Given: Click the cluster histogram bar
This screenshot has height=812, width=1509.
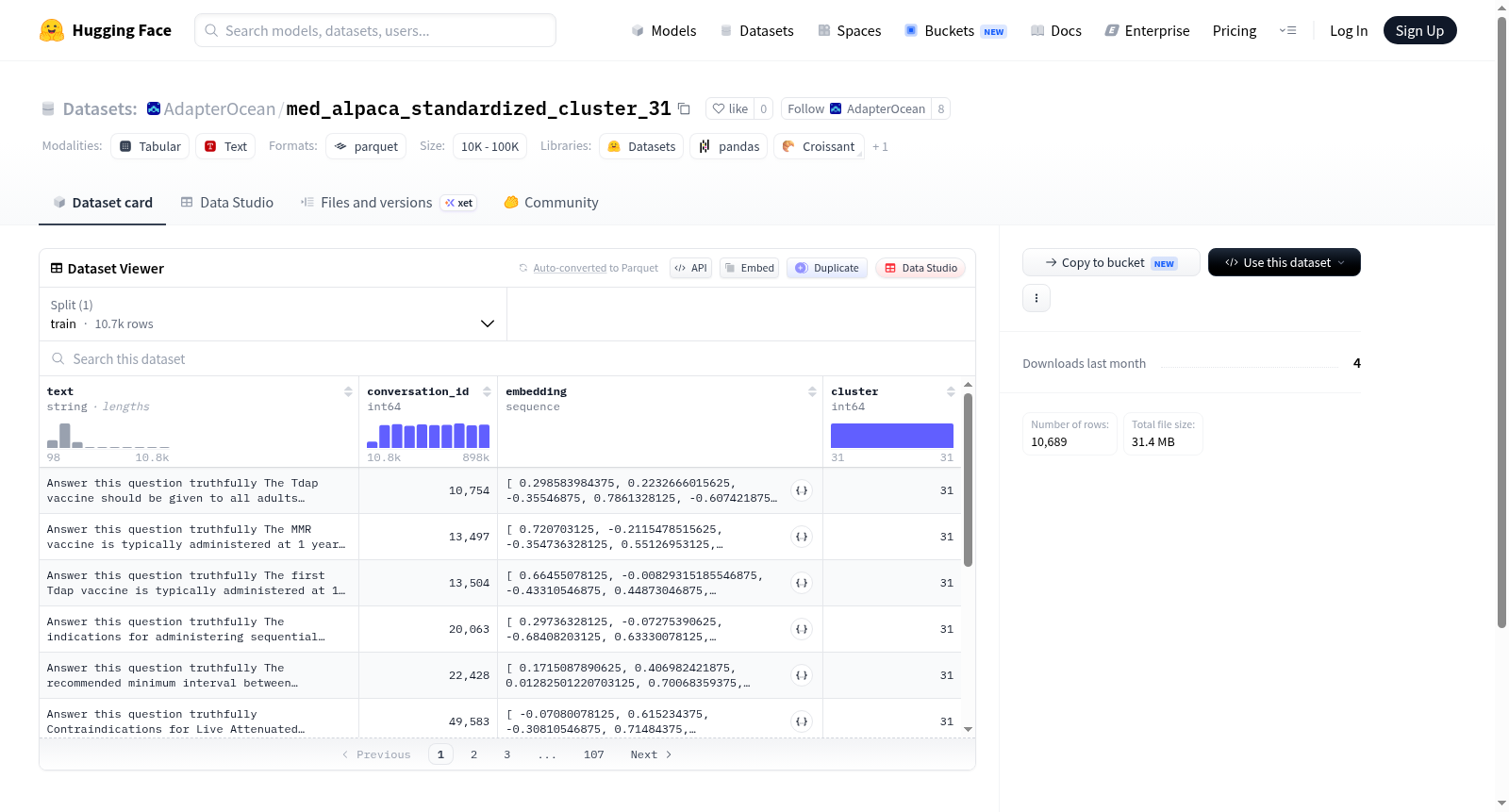Looking at the screenshot, I should [x=891, y=436].
